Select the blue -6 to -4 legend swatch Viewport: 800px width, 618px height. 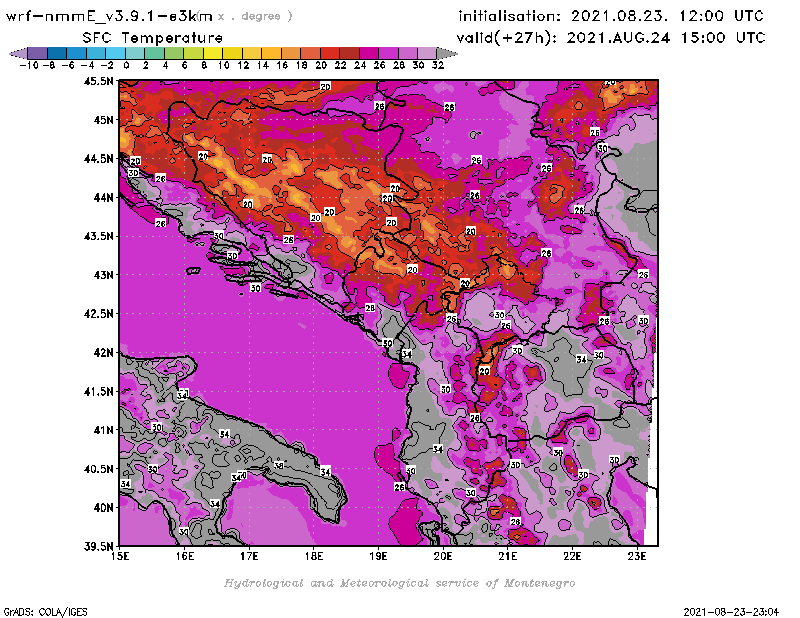pyautogui.click(x=77, y=53)
